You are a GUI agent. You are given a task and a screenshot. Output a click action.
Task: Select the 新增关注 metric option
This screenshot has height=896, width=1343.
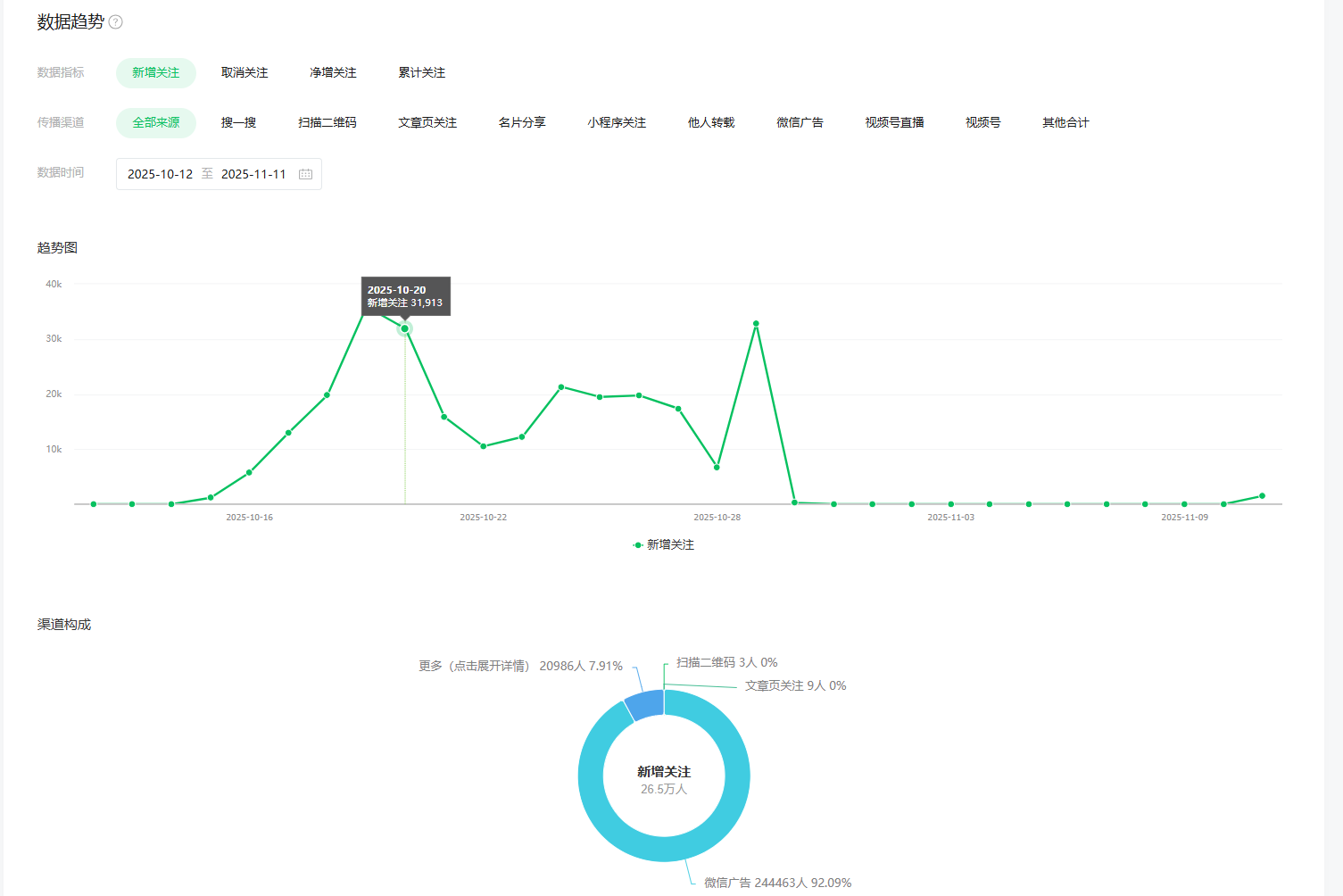click(156, 73)
